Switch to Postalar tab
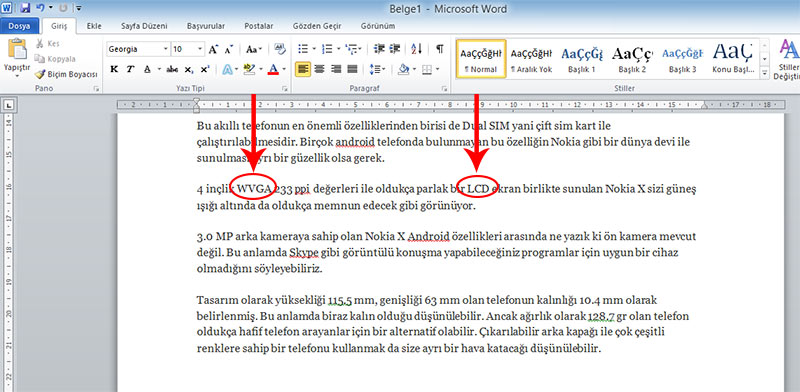Viewport: 800px width, 392px height. (x=258, y=26)
